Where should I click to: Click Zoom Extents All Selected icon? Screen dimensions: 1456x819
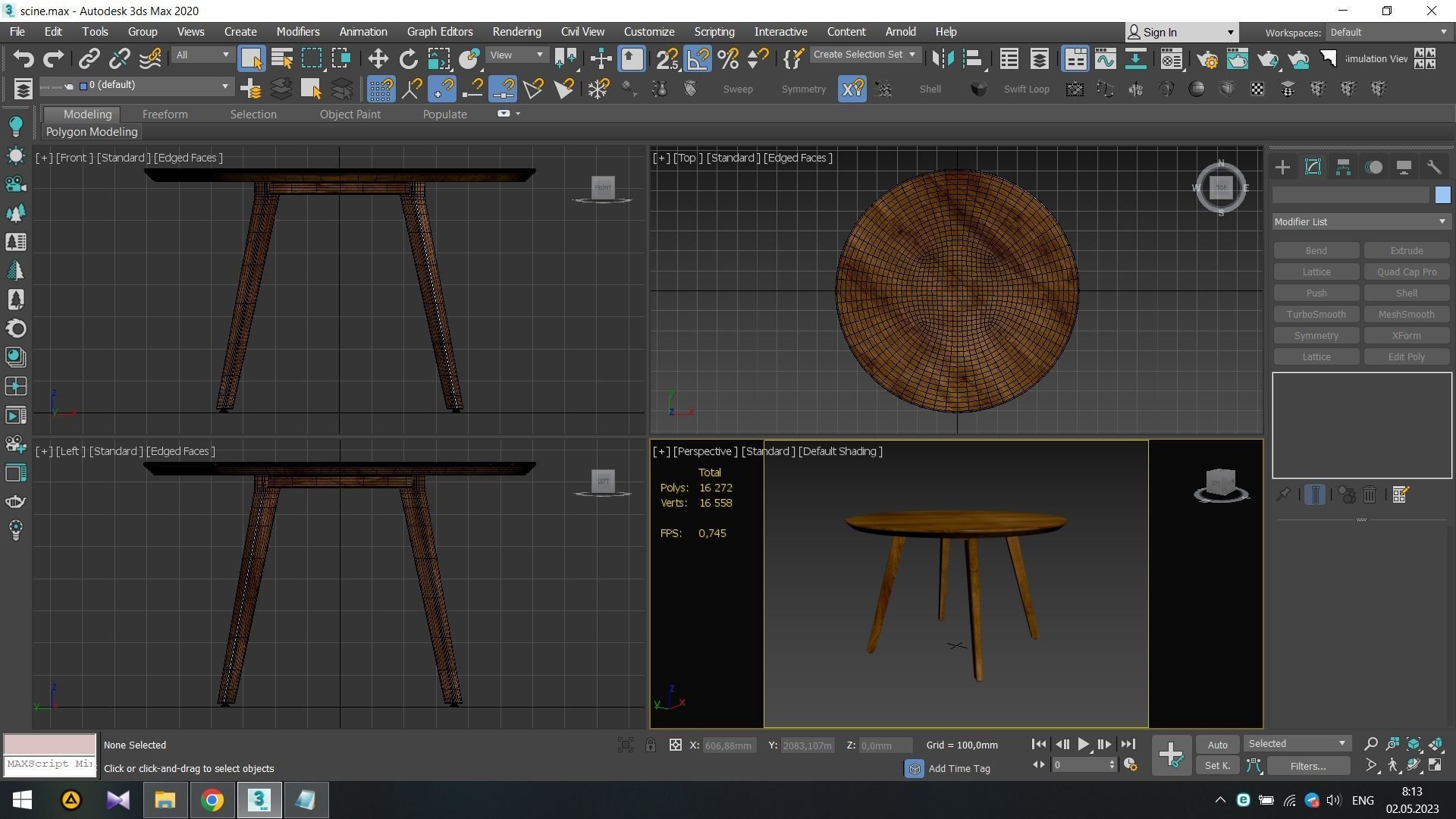(1436, 744)
